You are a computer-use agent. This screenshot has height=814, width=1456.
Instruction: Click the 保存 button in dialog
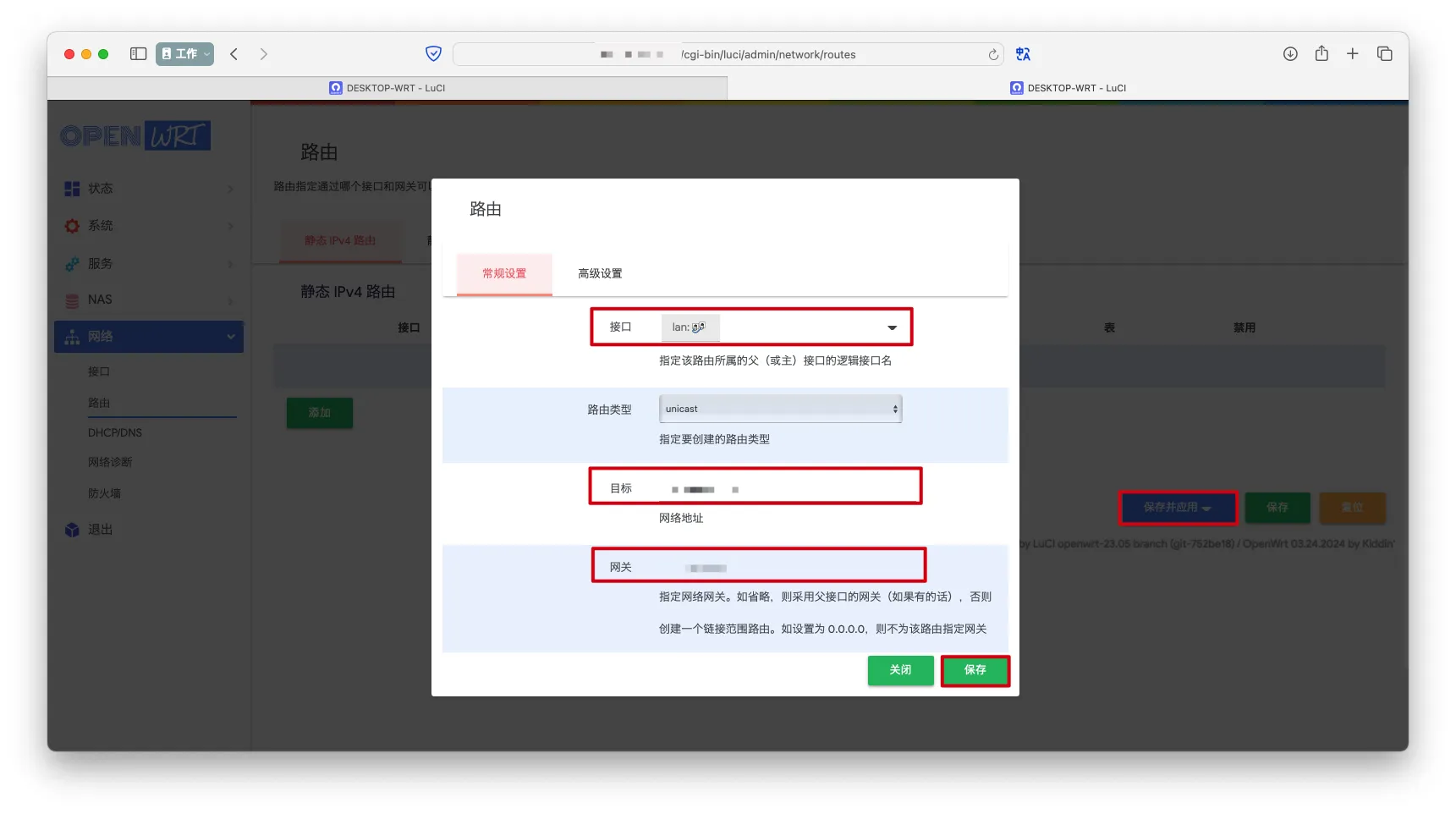[975, 670]
